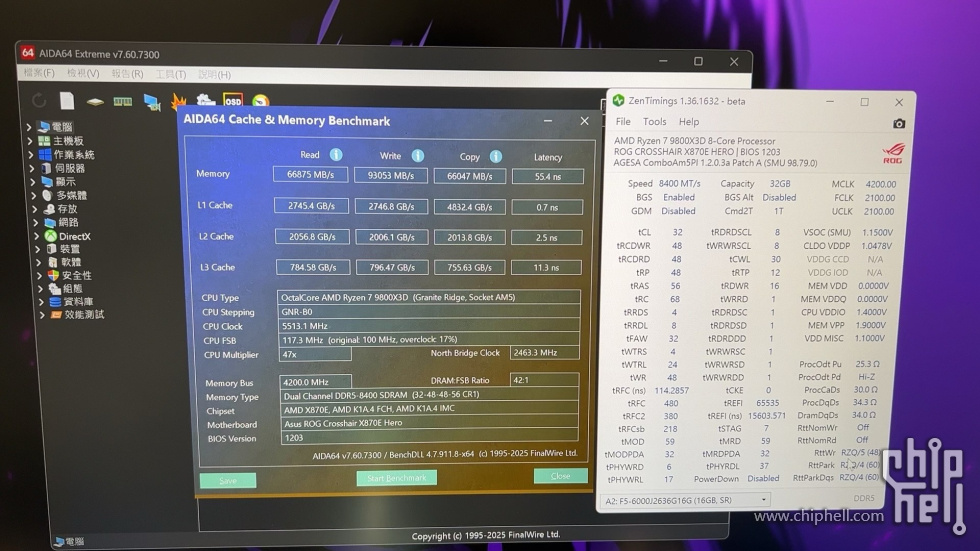The image size is (980, 551).
Task: Click L3 Cache Read value 784.58 GB/s
Action: coord(312,267)
